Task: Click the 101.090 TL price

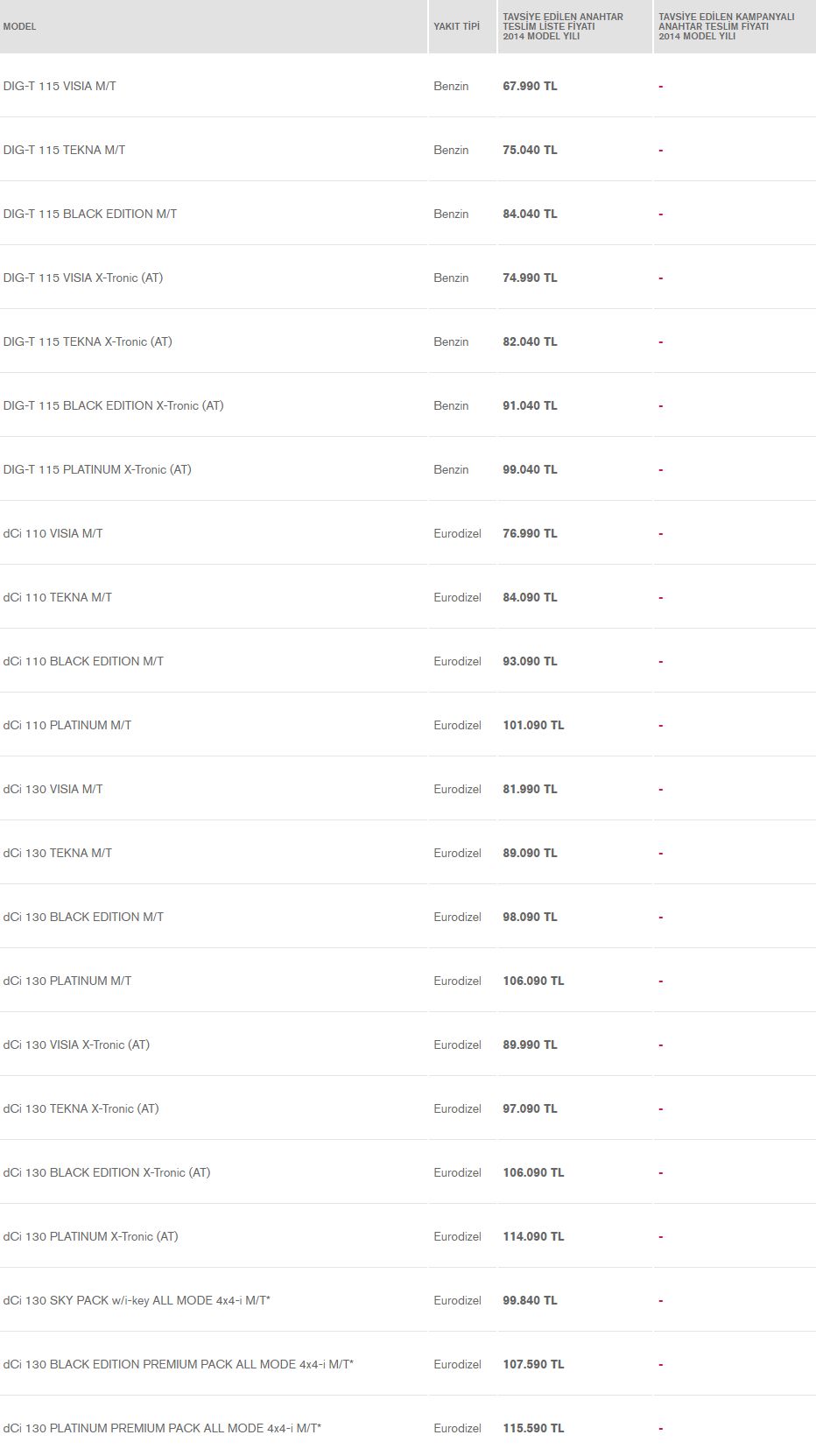Action: point(533,725)
